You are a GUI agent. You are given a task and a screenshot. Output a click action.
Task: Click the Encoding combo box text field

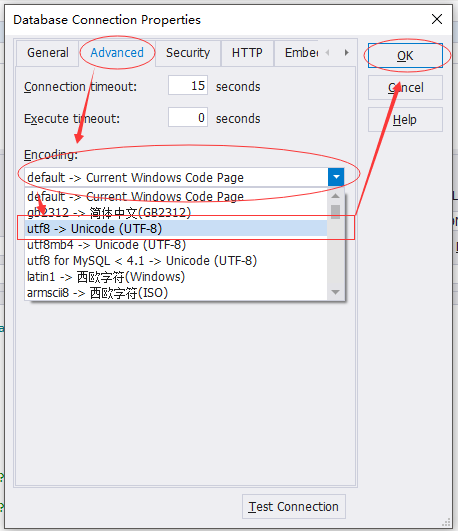176,177
